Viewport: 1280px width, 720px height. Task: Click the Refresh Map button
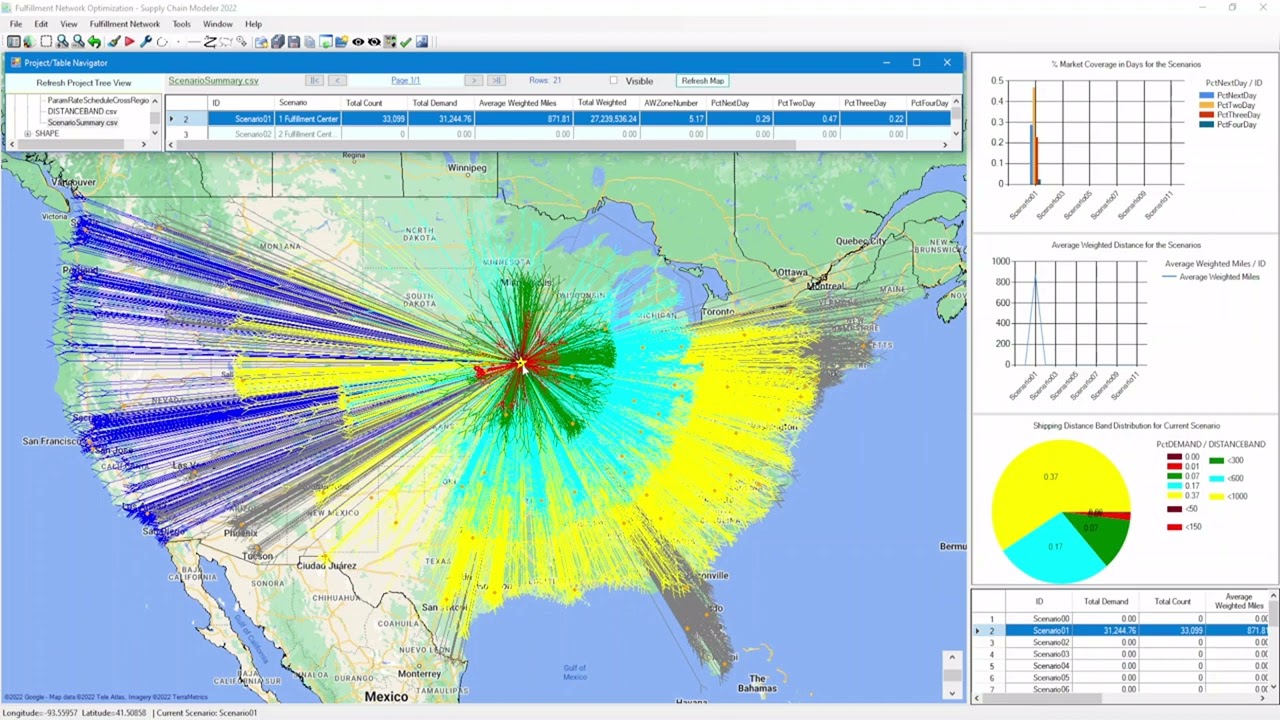click(702, 81)
